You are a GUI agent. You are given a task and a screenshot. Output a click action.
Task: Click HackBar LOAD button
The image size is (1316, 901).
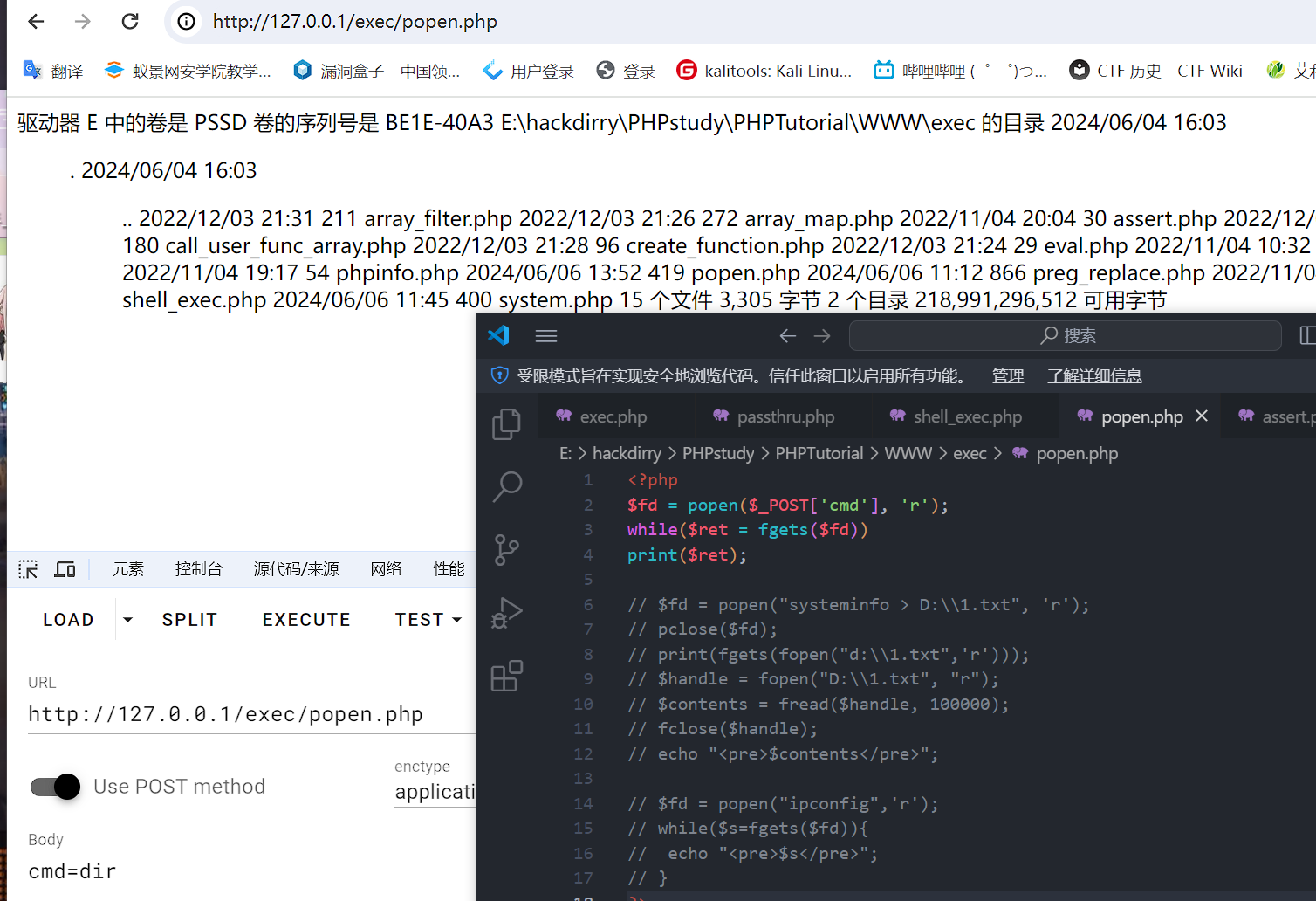point(68,620)
